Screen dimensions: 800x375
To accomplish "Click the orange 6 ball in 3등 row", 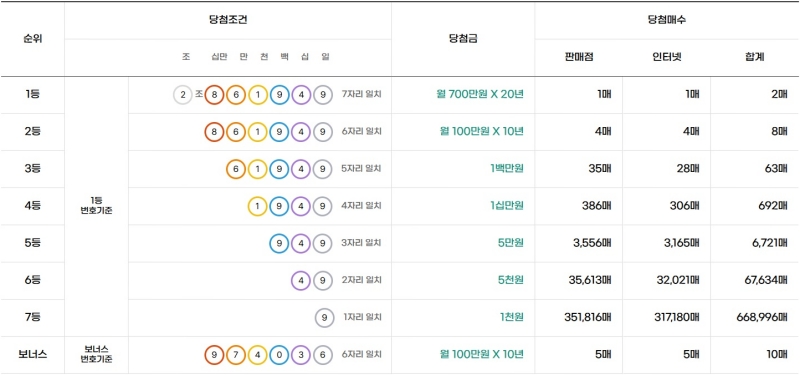I will pos(236,169).
